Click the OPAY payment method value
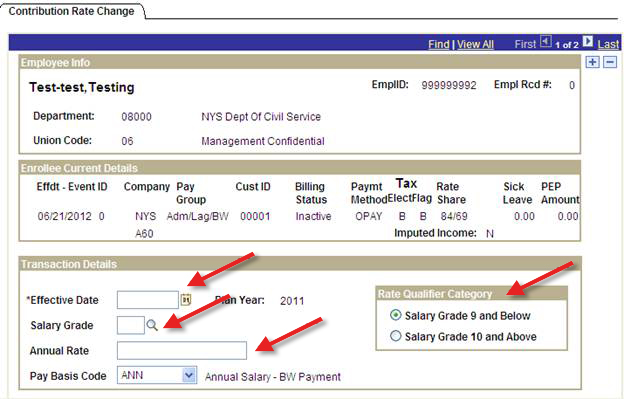 click(x=369, y=216)
